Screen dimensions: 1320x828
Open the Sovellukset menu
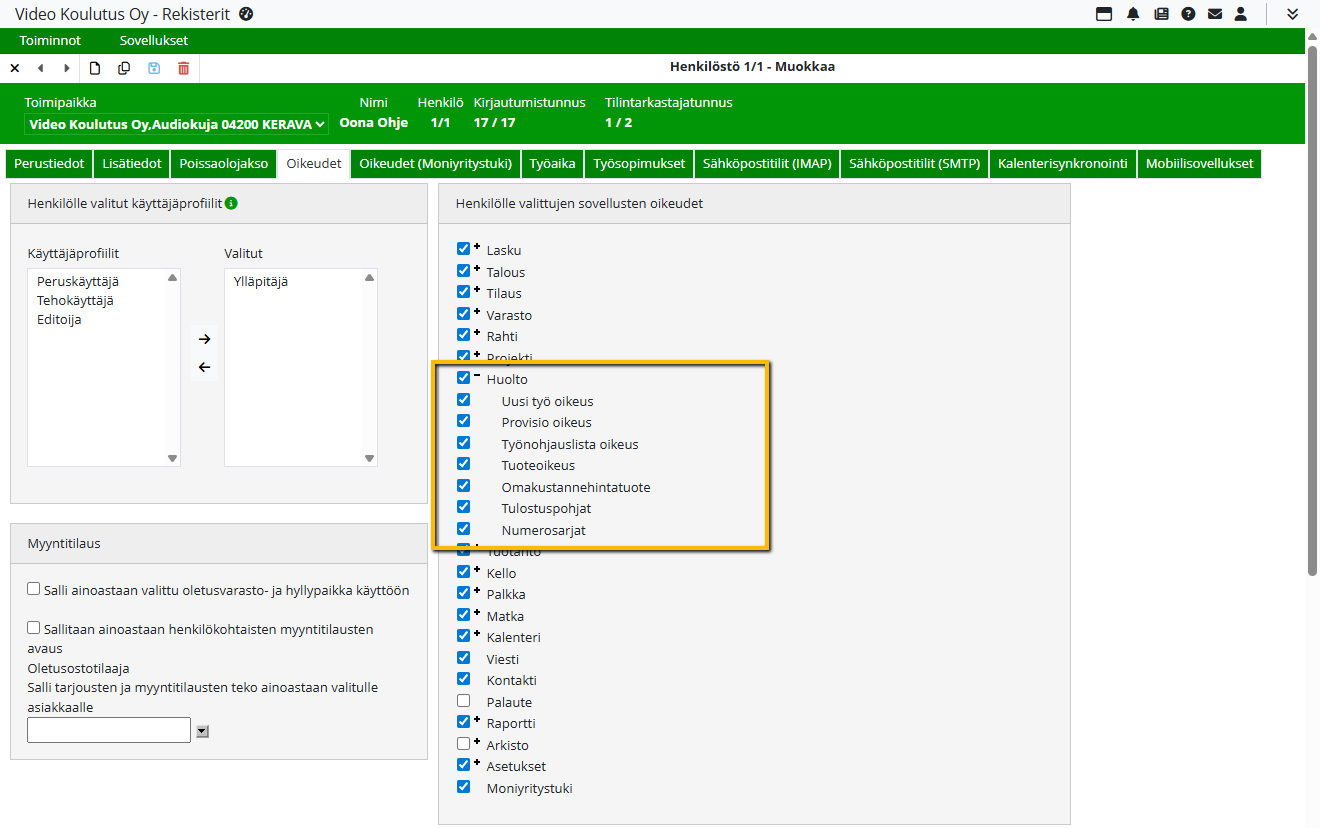[x=153, y=41]
